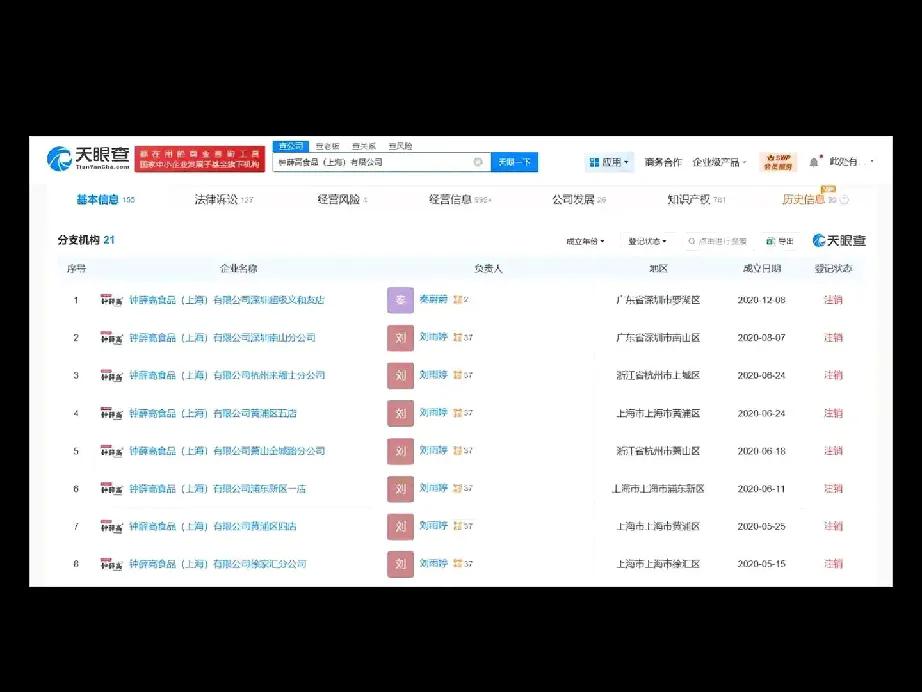The height and width of the screenshot is (692, 922).
Task: Click the company logo icon in row 5
Action: [x=111, y=451]
